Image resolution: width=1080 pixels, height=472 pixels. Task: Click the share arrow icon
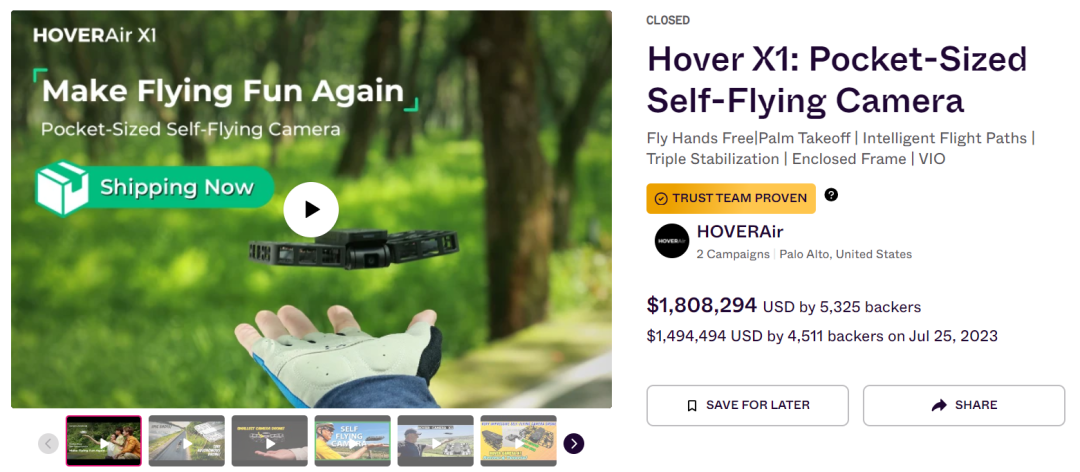pos(938,405)
